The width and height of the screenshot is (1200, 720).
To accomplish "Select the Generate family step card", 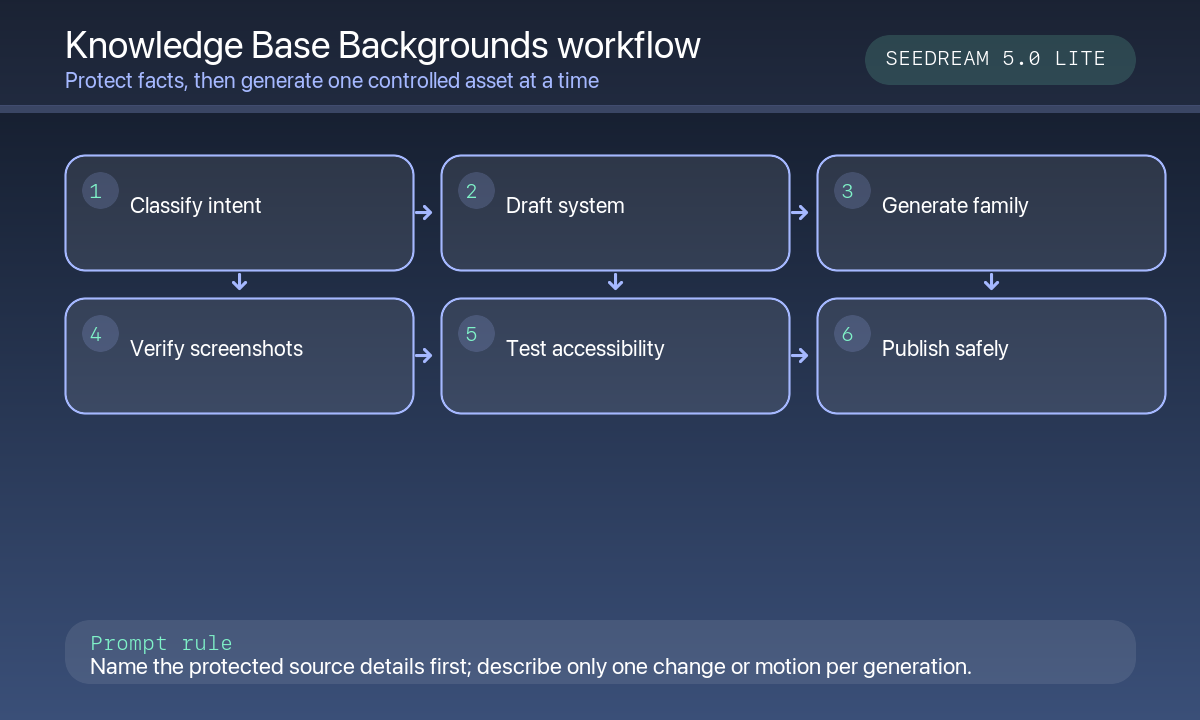I will (x=991, y=213).
